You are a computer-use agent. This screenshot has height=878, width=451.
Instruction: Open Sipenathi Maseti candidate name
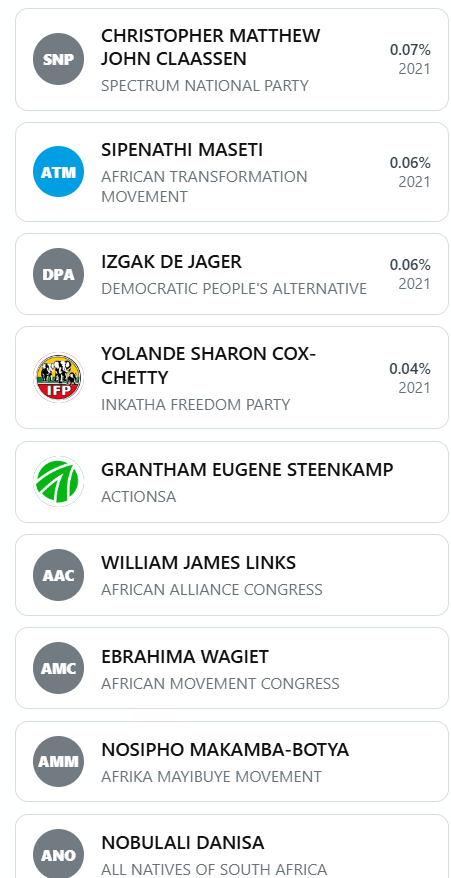[x=182, y=150]
